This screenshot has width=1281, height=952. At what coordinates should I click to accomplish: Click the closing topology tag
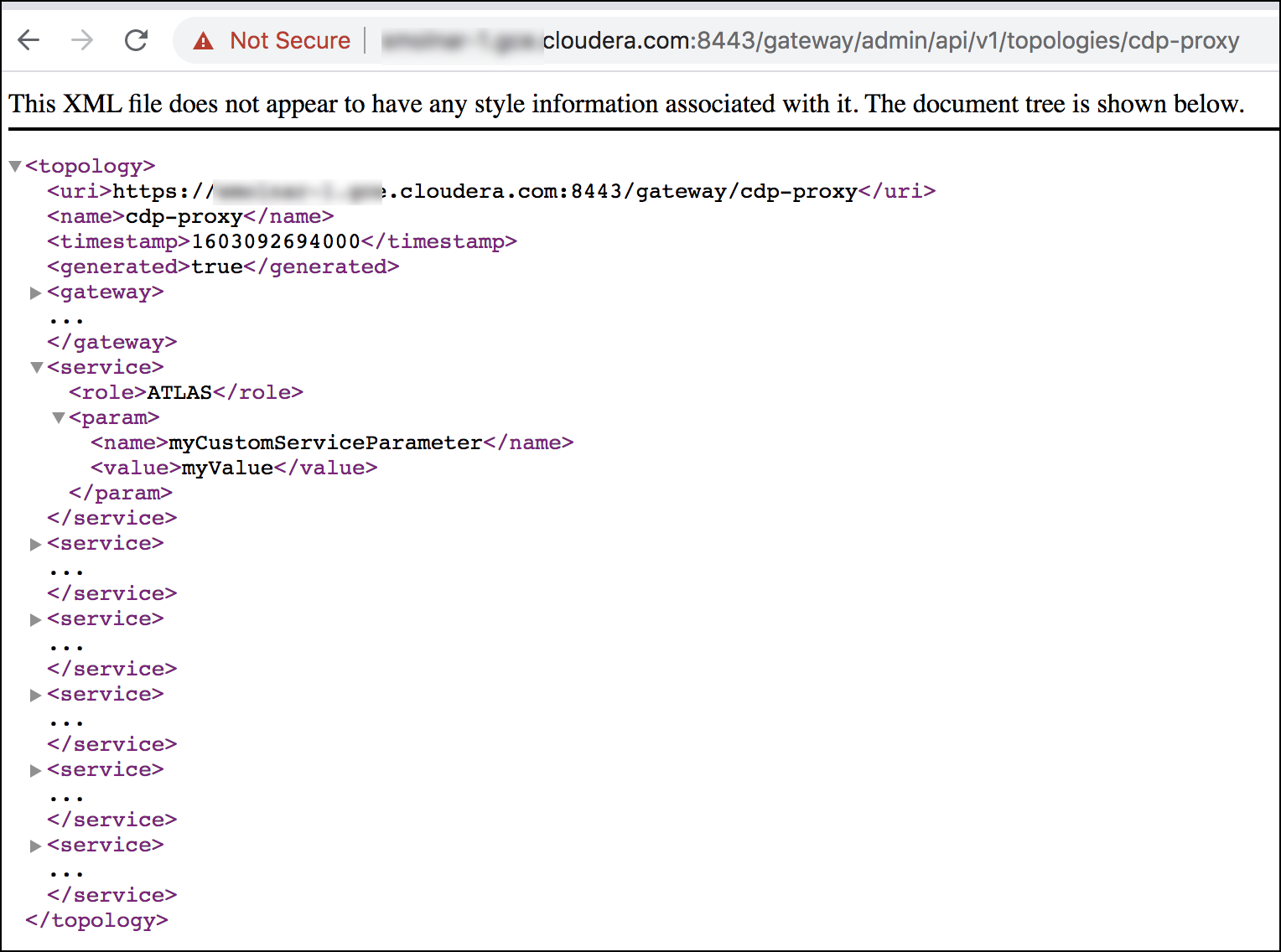pyautogui.click(x=96, y=921)
